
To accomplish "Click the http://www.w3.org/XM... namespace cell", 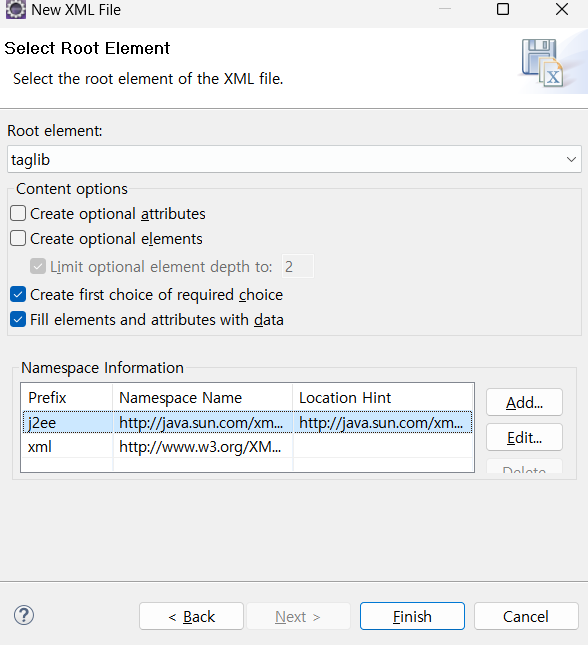I will tap(202, 446).
